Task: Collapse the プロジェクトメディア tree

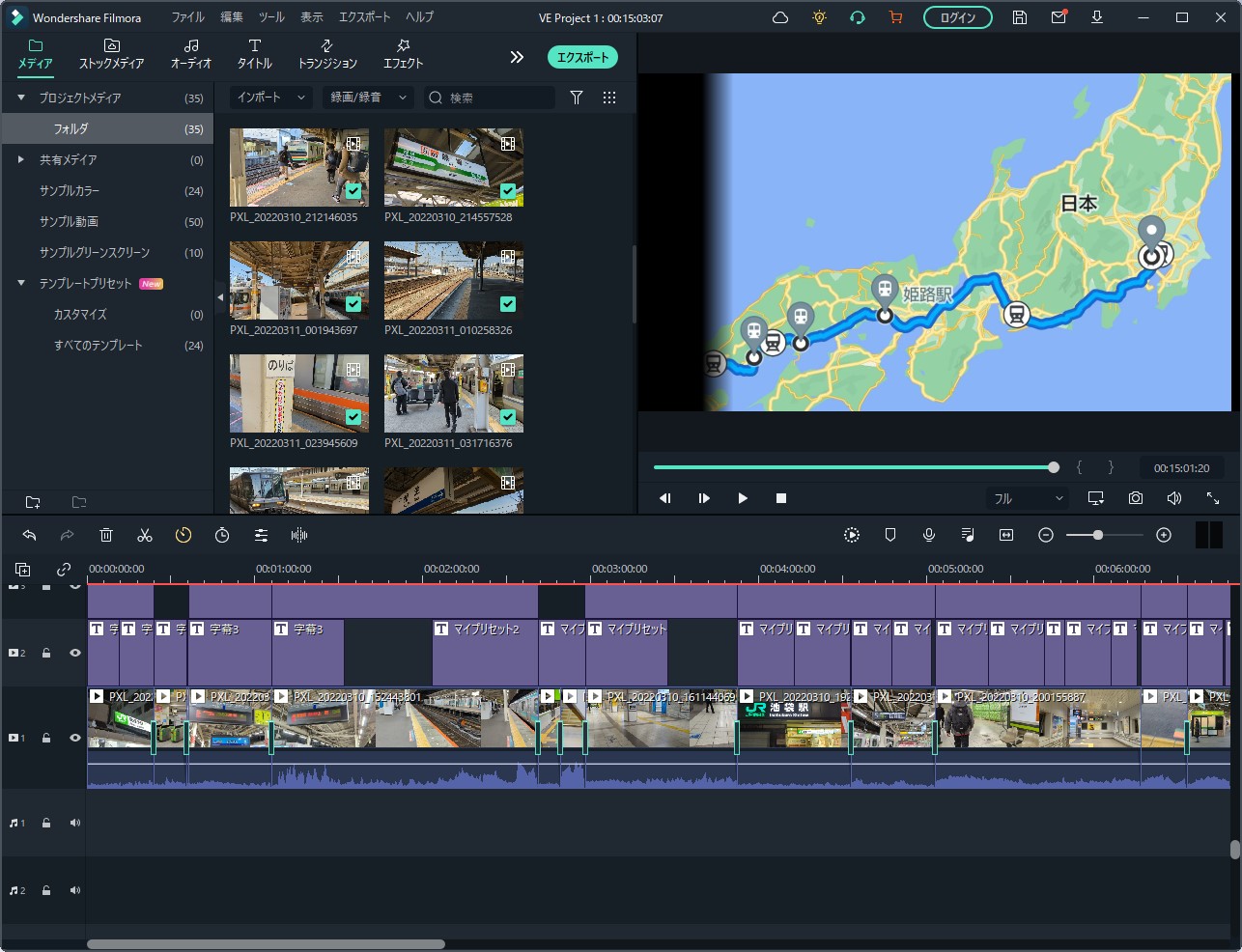Action: (21, 98)
